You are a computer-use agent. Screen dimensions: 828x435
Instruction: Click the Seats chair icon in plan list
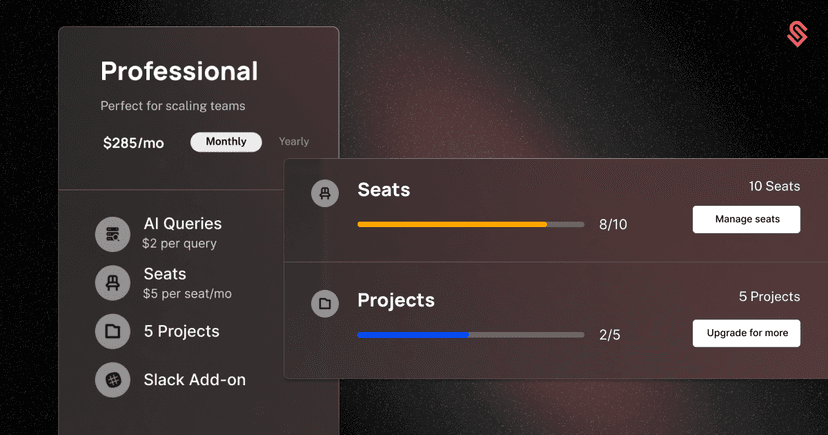coord(113,283)
